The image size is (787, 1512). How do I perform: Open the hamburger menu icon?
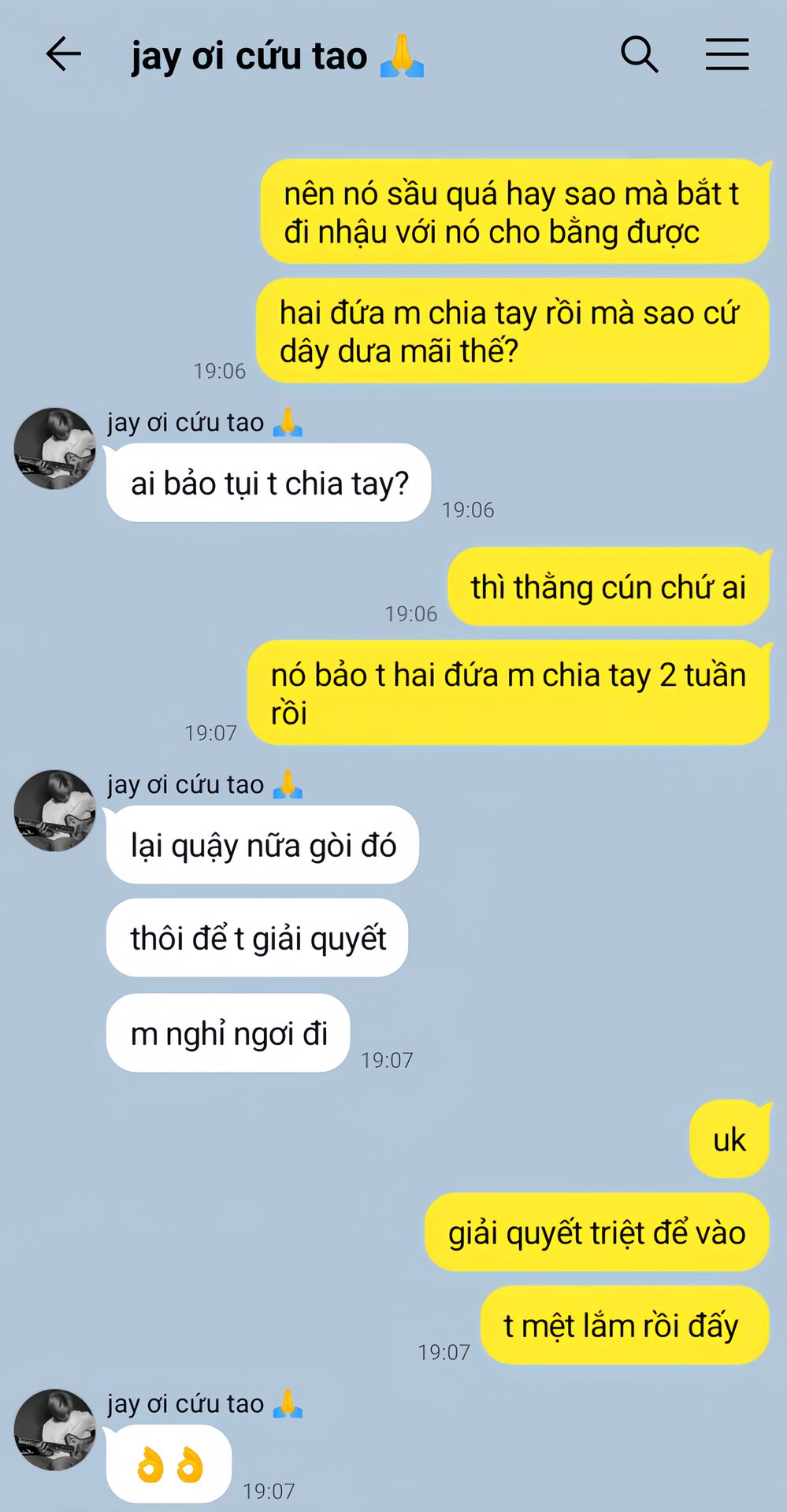click(x=726, y=54)
